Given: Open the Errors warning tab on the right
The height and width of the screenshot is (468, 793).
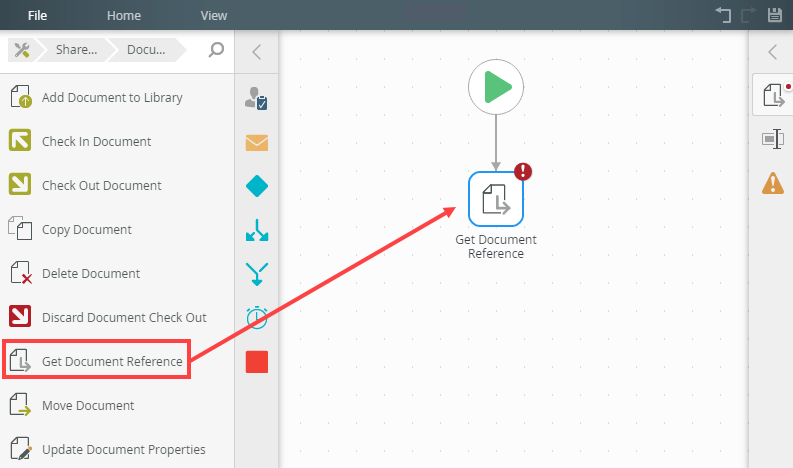Looking at the screenshot, I should 773,183.
